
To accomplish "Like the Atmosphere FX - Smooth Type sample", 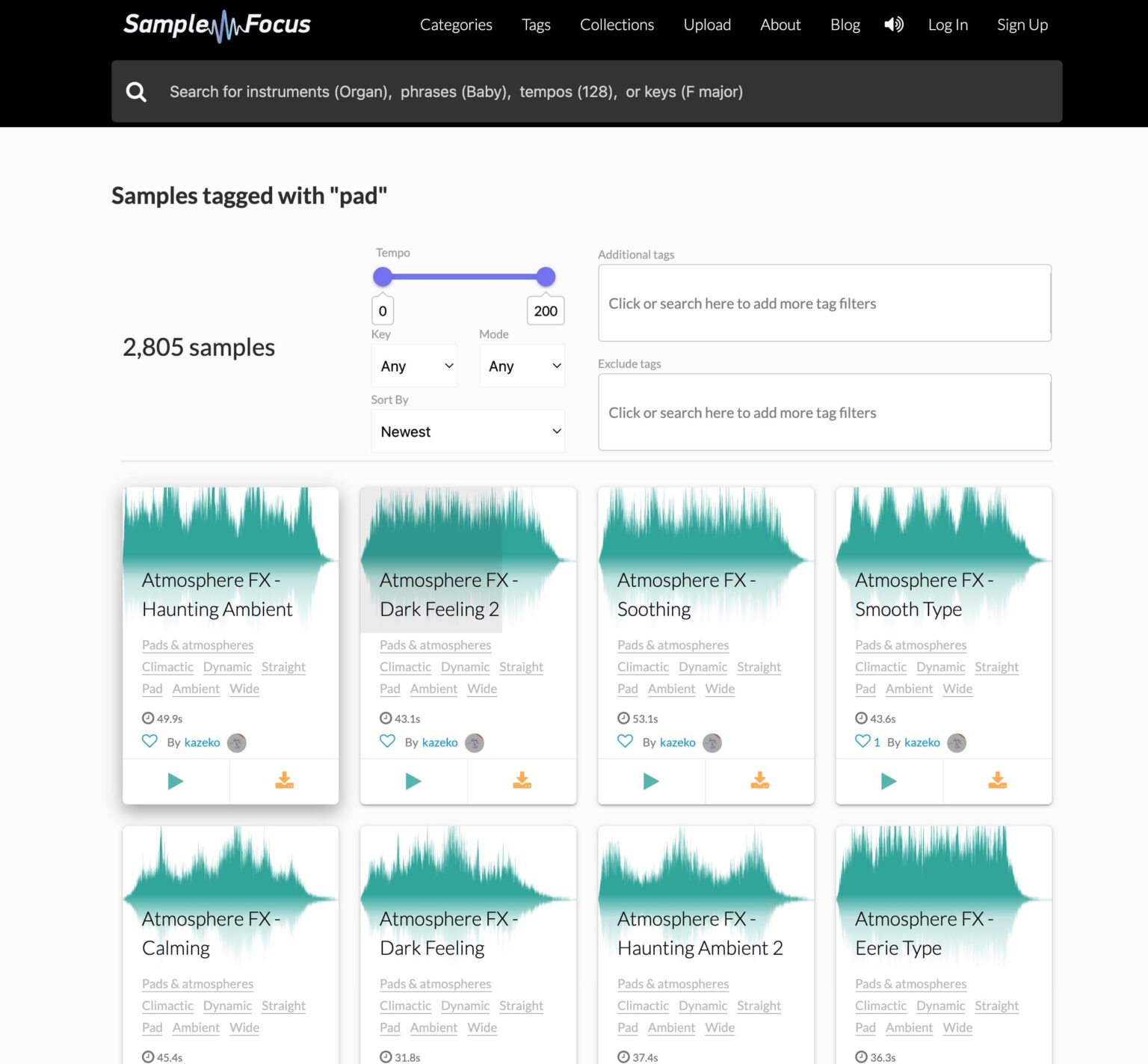I will 862,741.
